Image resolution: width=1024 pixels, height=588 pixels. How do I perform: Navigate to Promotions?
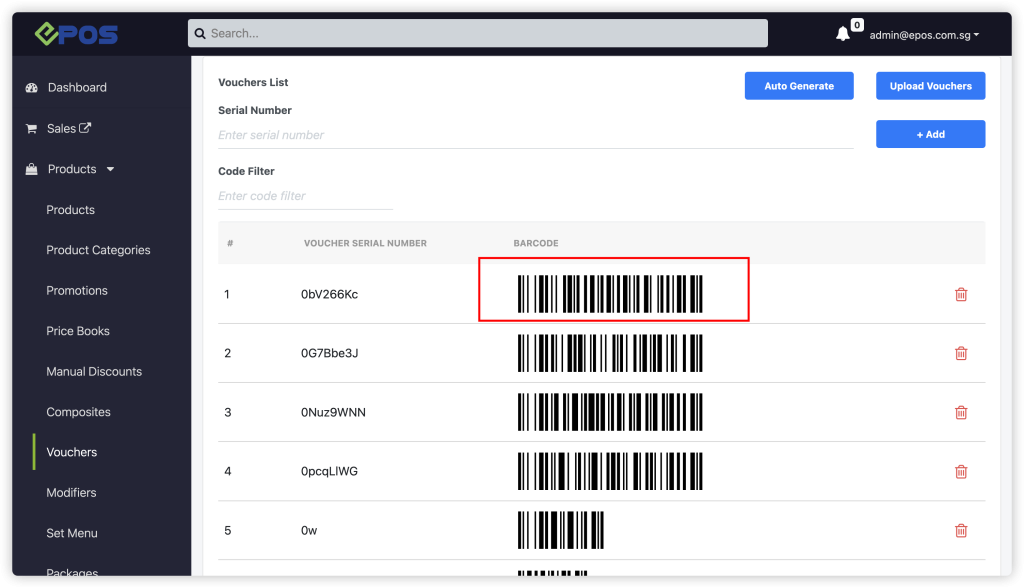pyautogui.click(x=77, y=291)
